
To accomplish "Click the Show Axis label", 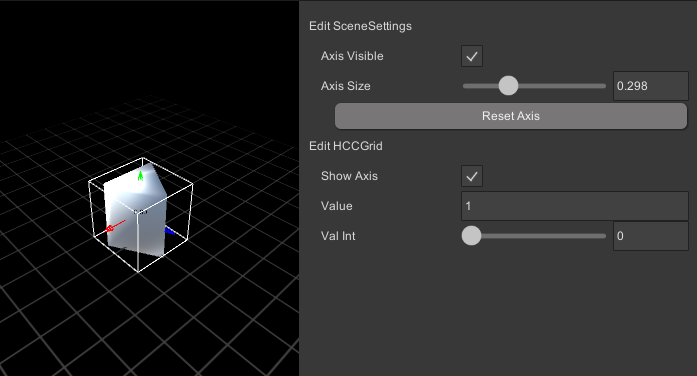I will click(x=349, y=176).
